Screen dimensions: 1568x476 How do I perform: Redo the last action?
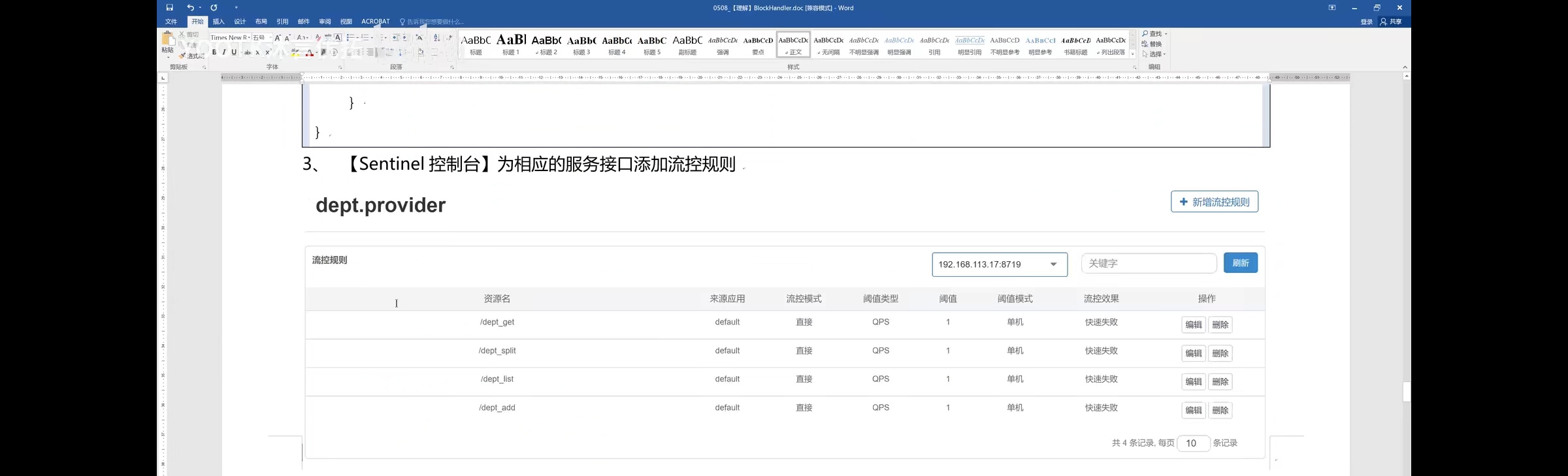214,8
